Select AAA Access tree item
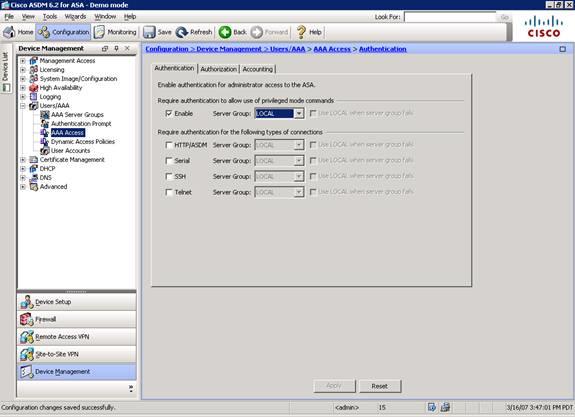The width and height of the screenshot is (575, 417). click(67, 133)
